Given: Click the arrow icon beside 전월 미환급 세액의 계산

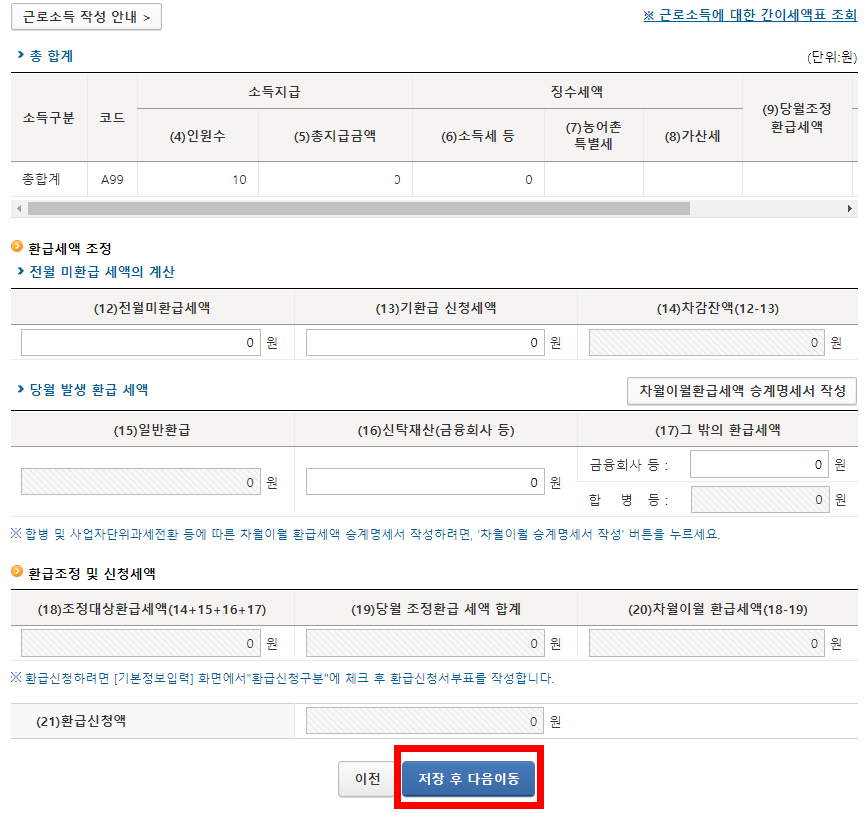Looking at the screenshot, I should click(20, 271).
